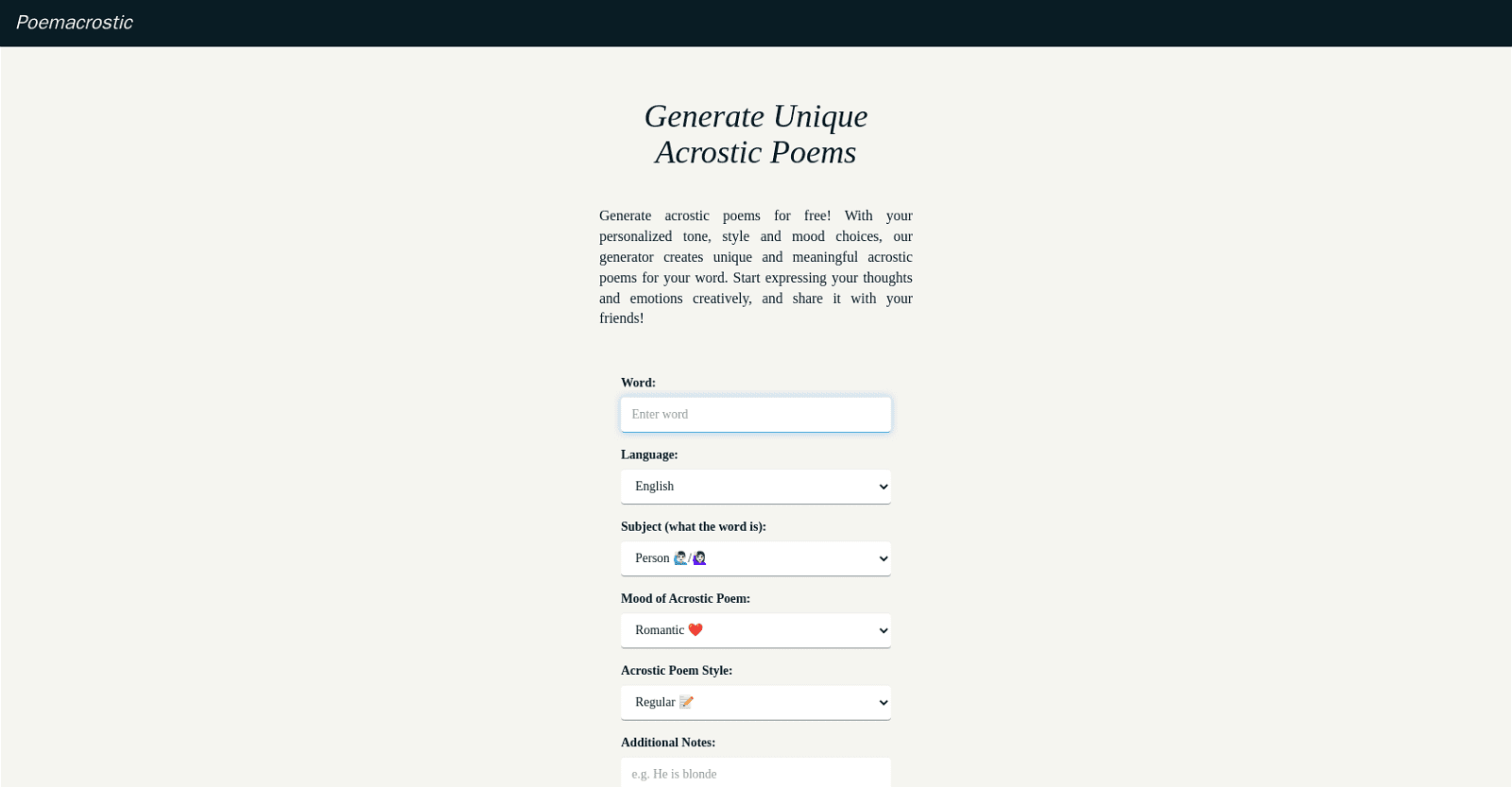Open the Mood of Acrostic Poem dropdown
The image size is (1512, 788).
[755, 630]
